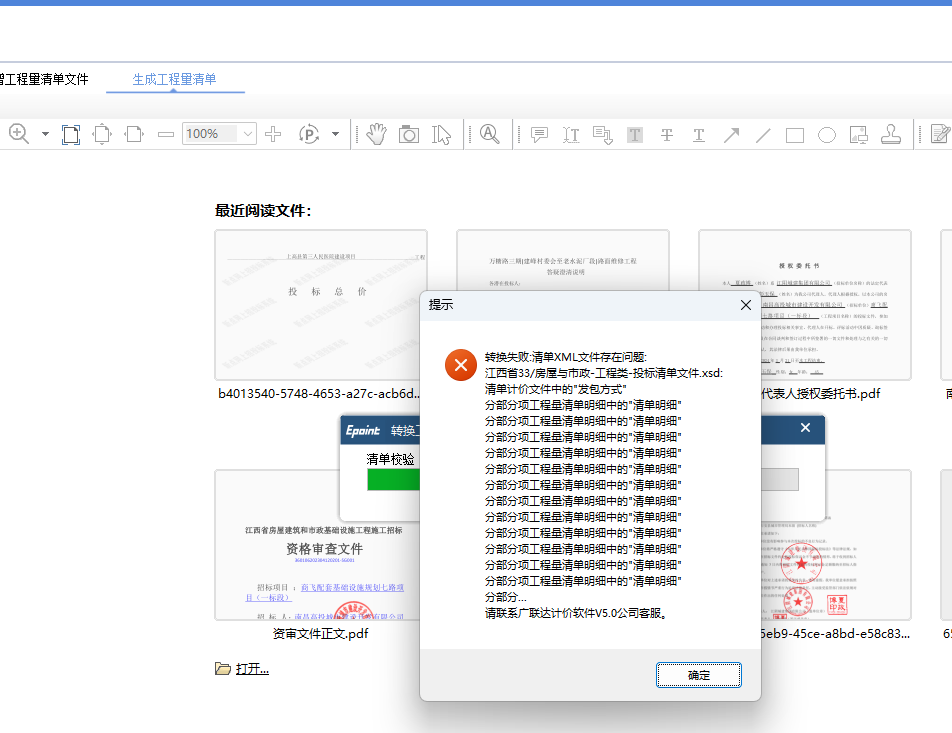Select the hand pan tool

(x=376, y=134)
